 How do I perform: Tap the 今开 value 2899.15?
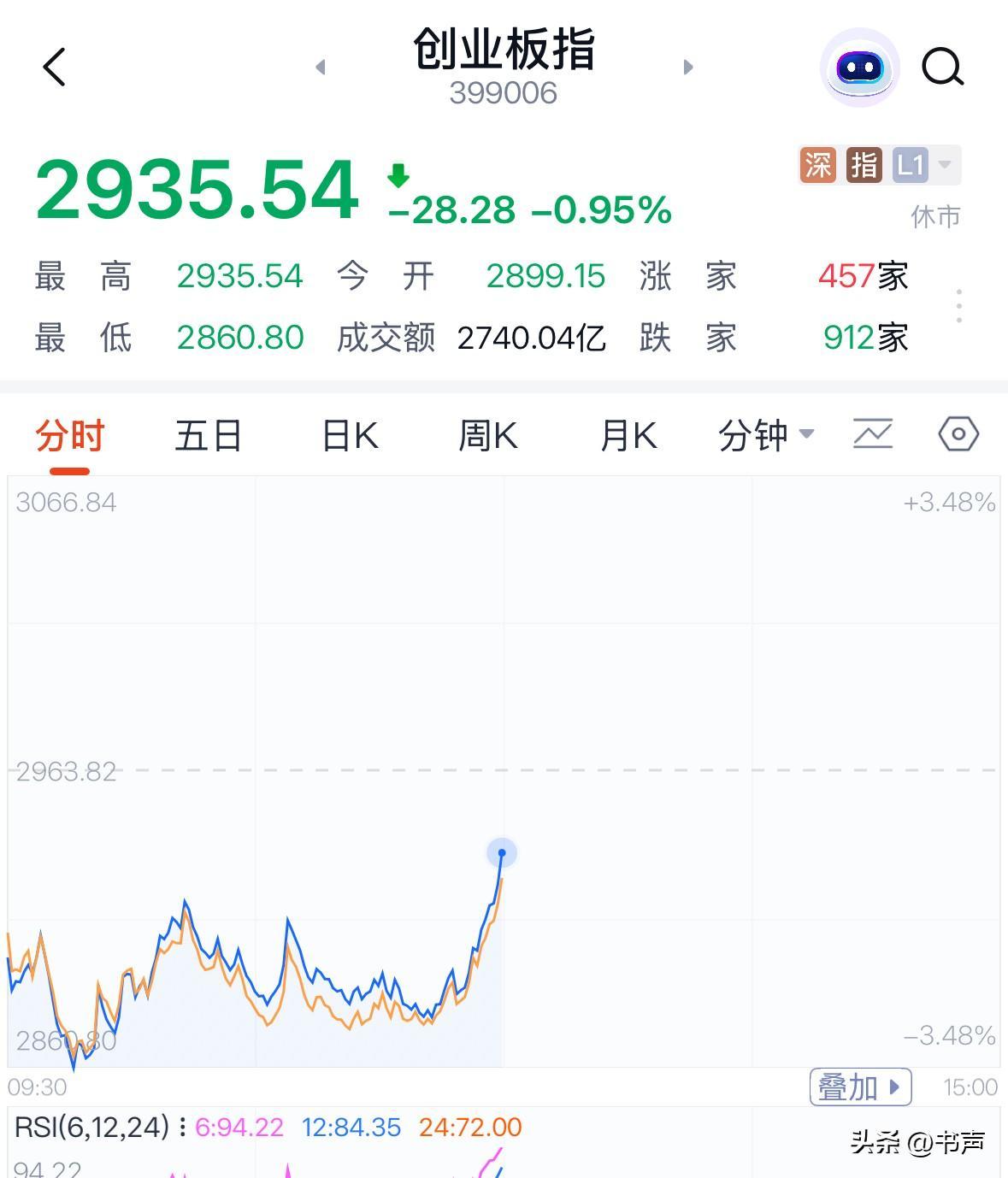(545, 276)
